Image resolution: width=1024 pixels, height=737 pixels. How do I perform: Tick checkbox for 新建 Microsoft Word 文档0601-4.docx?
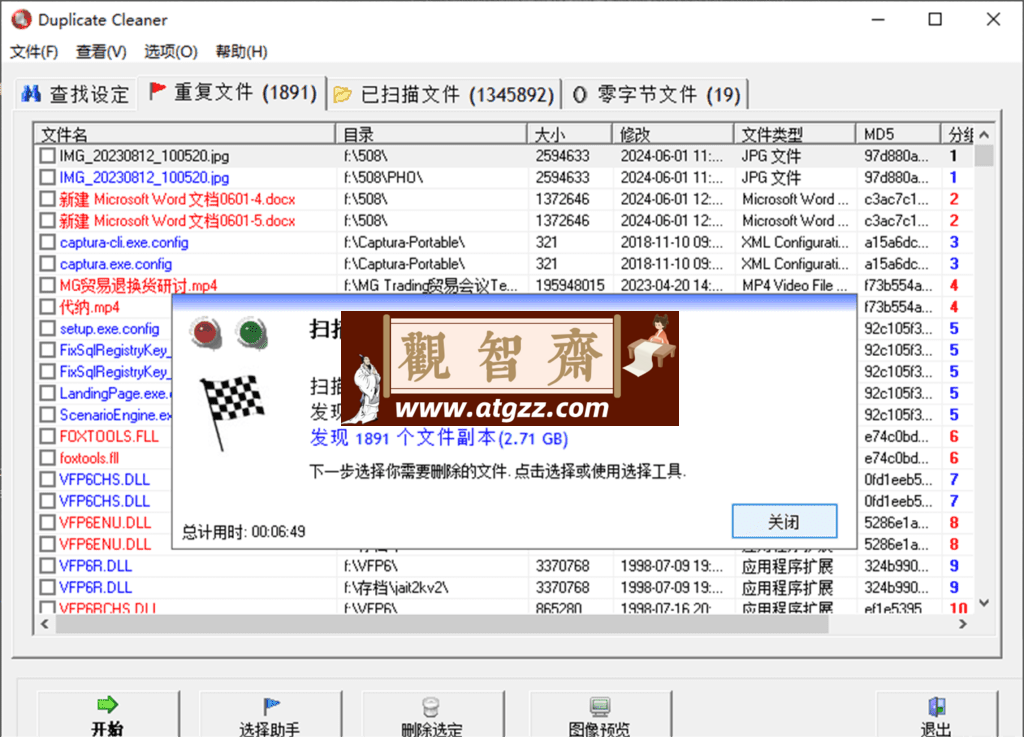pyautogui.click(x=47, y=199)
